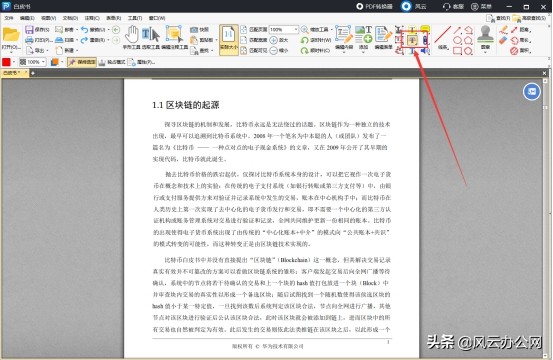Click the Save (保存) floppy disk icon

pos(29,30)
